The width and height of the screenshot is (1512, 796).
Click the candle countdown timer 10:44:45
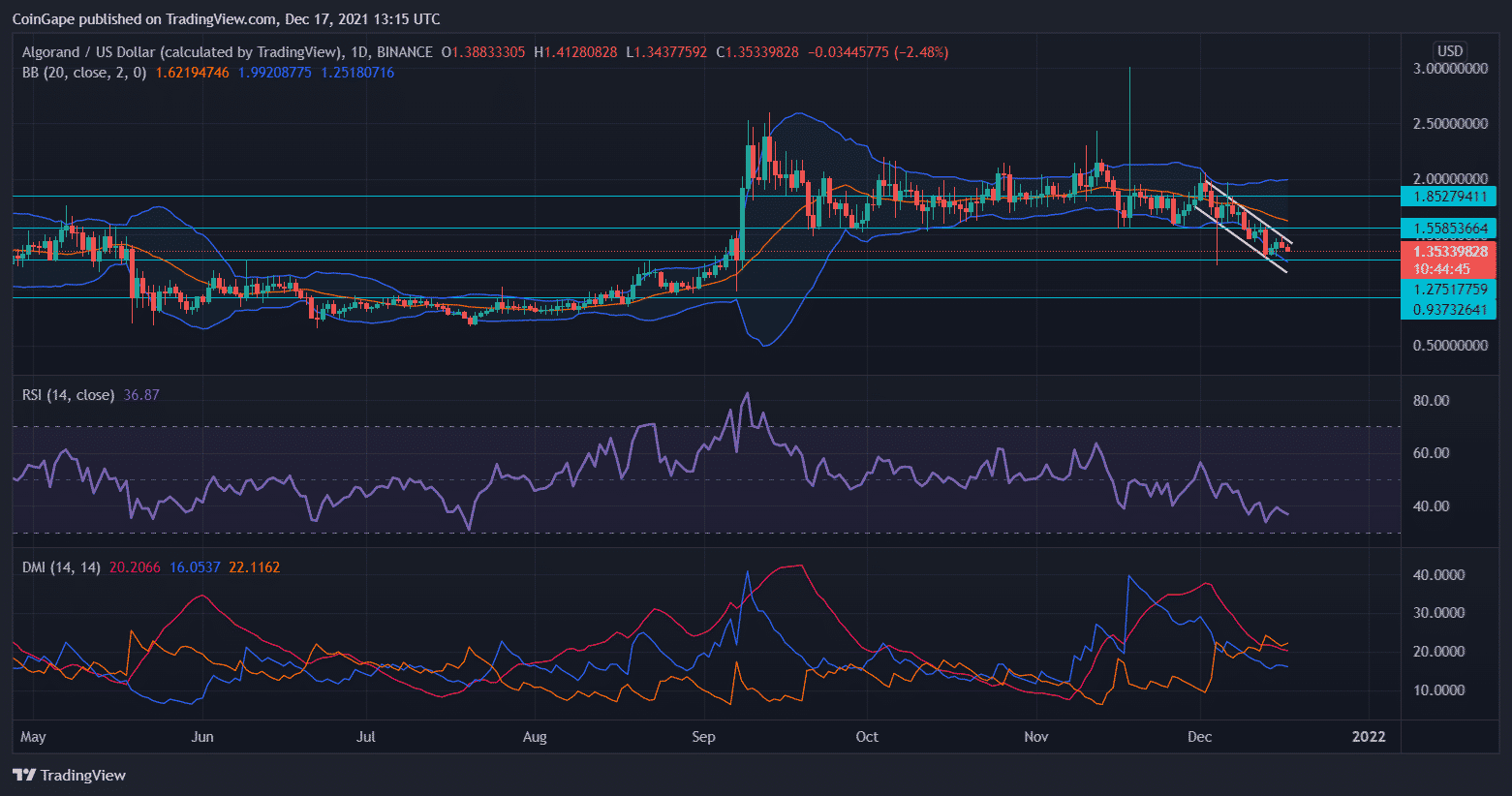[1441, 269]
